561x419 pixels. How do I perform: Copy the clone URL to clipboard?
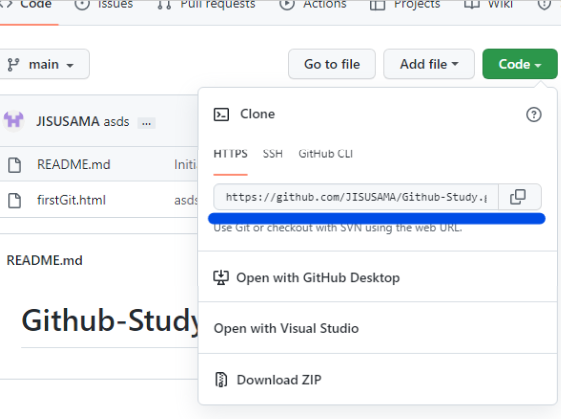coord(518,197)
